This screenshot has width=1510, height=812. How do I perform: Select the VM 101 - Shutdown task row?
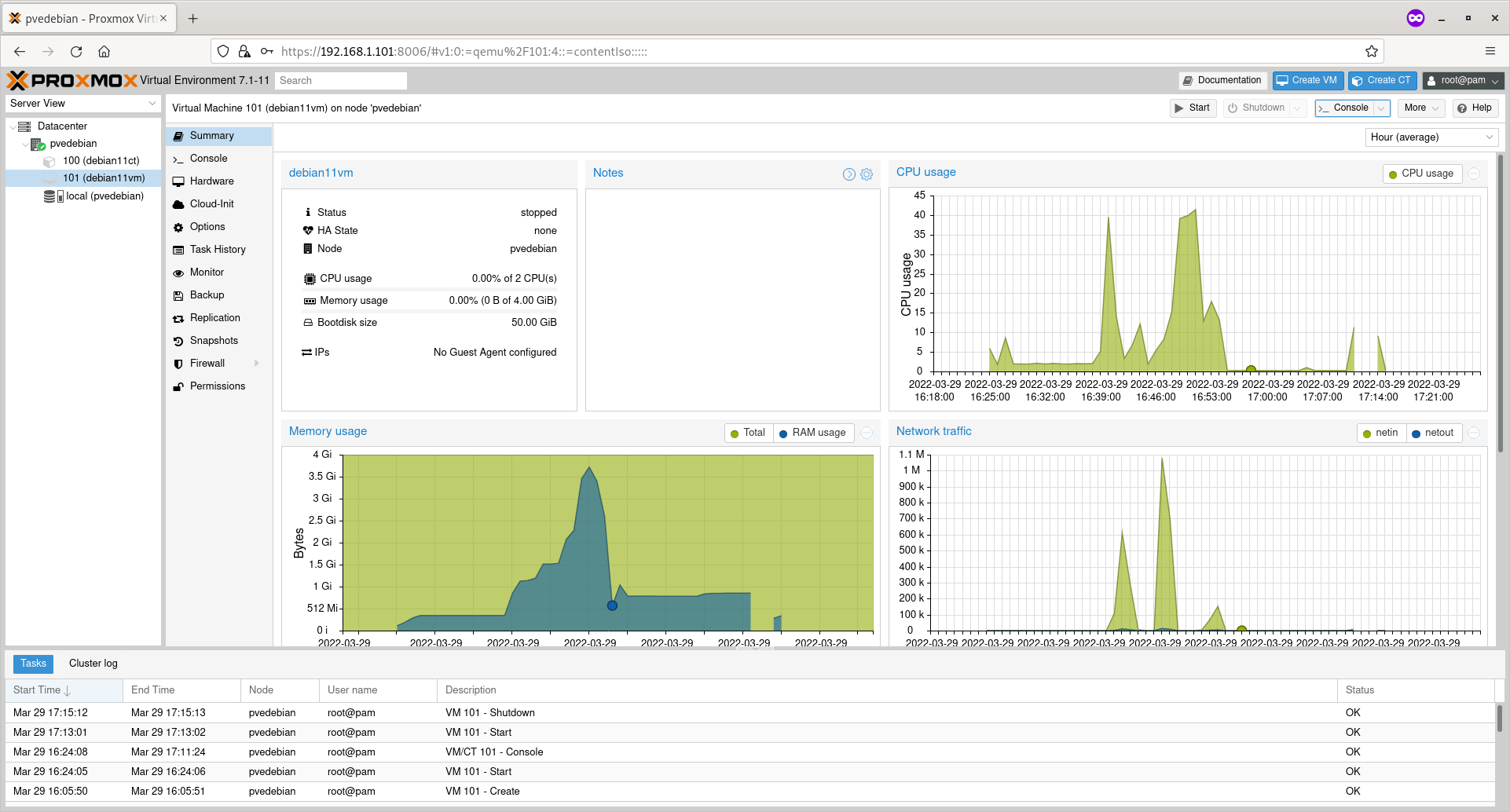(750, 713)
